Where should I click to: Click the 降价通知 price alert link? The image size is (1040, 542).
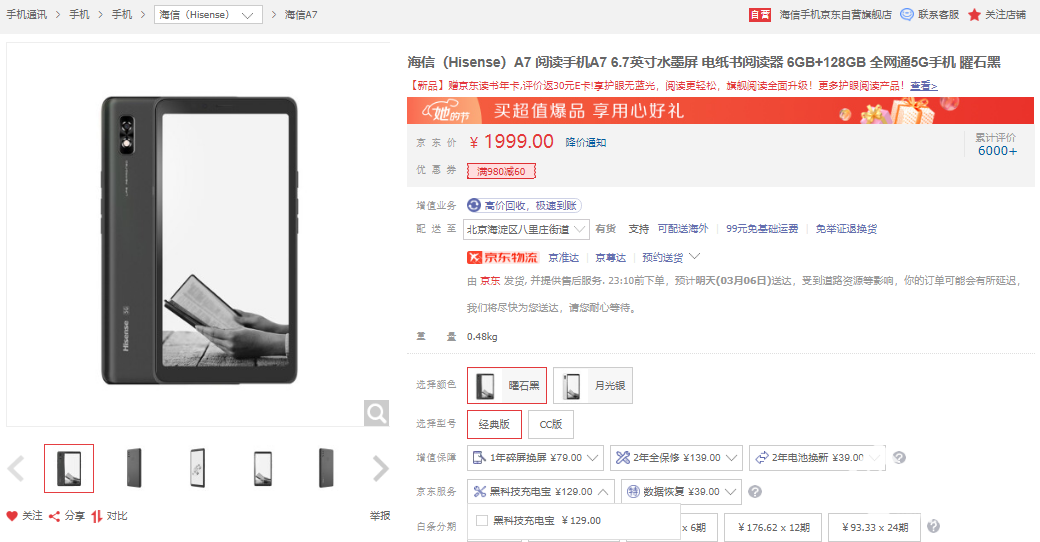tap(586, 142)
